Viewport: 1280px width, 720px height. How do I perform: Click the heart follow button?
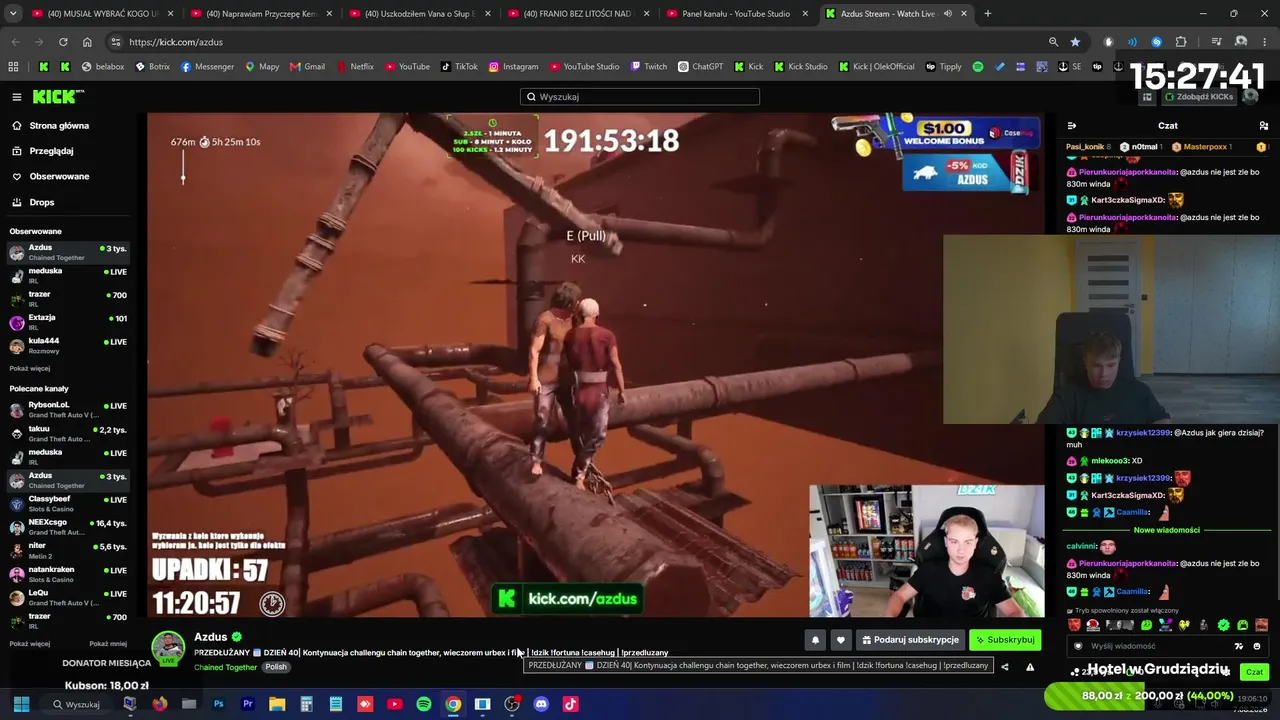coord(841,640)
